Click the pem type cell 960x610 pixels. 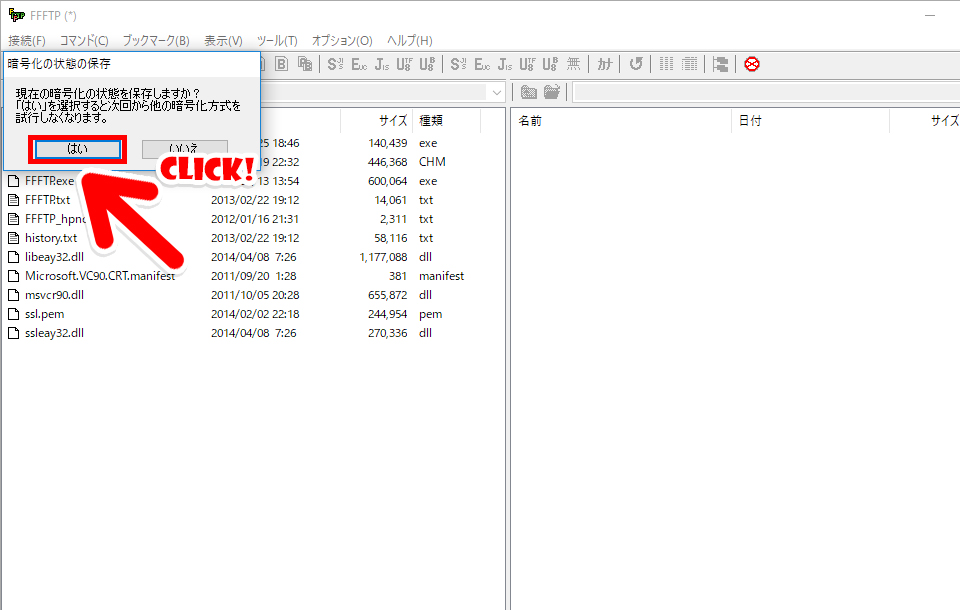pyautogui.click(x=430, y=314)
